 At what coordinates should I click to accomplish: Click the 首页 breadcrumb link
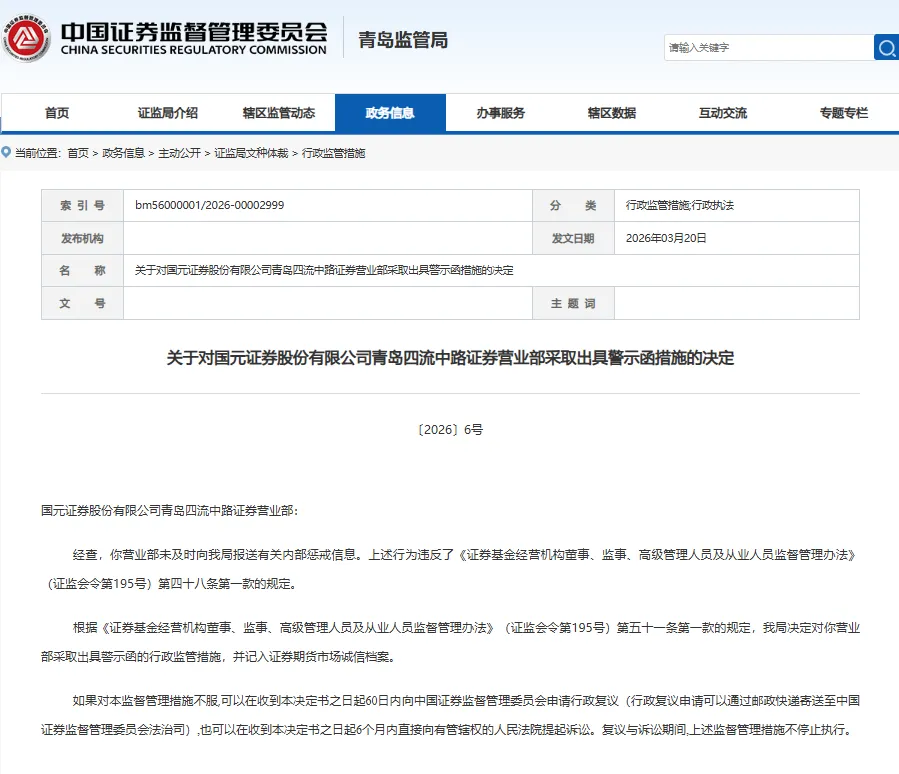tap(78, 153)
